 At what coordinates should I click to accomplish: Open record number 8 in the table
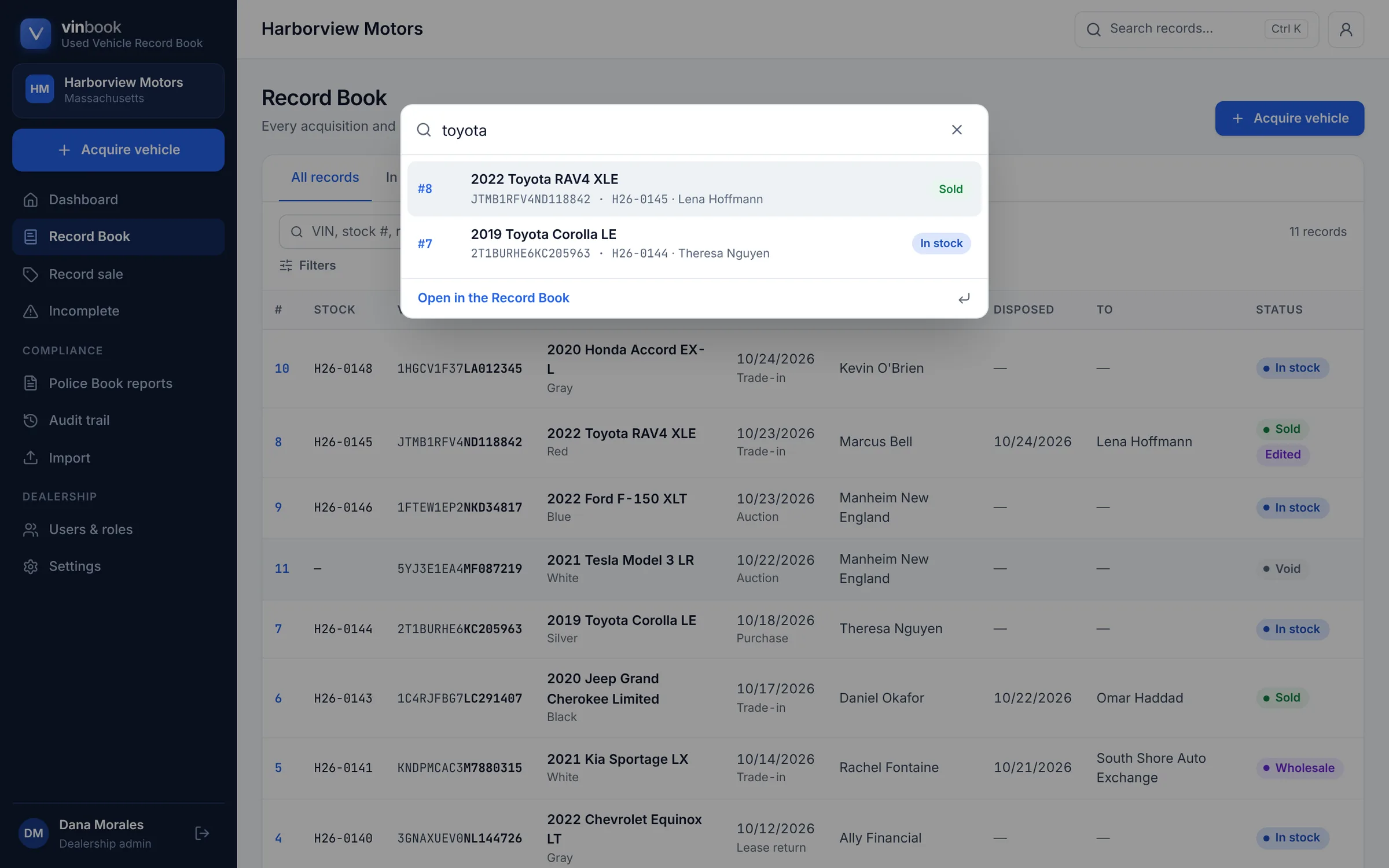click(278, 442)
